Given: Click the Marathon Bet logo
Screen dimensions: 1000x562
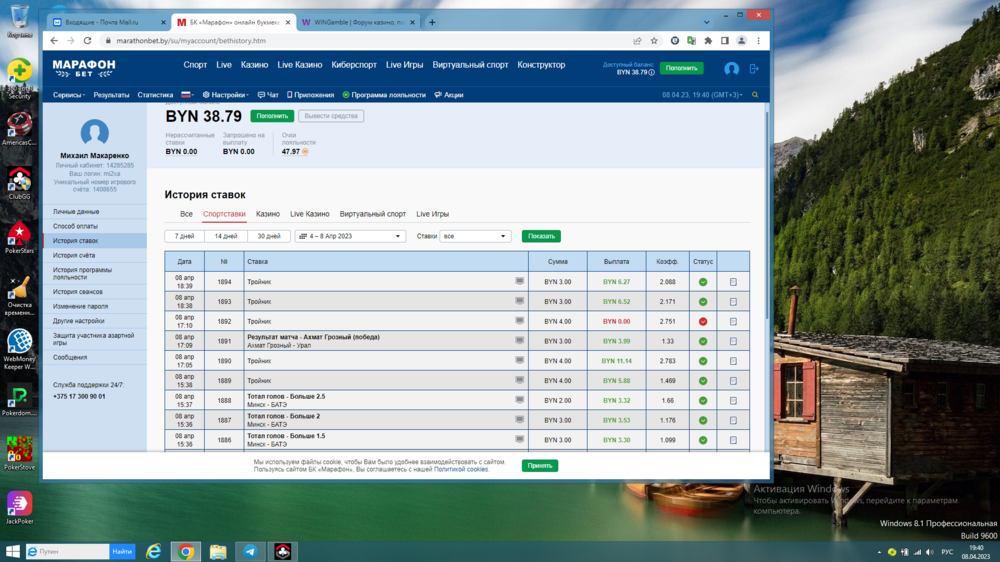Looking at the screenshot, I should pyautogui.click(x=84, y=68).
